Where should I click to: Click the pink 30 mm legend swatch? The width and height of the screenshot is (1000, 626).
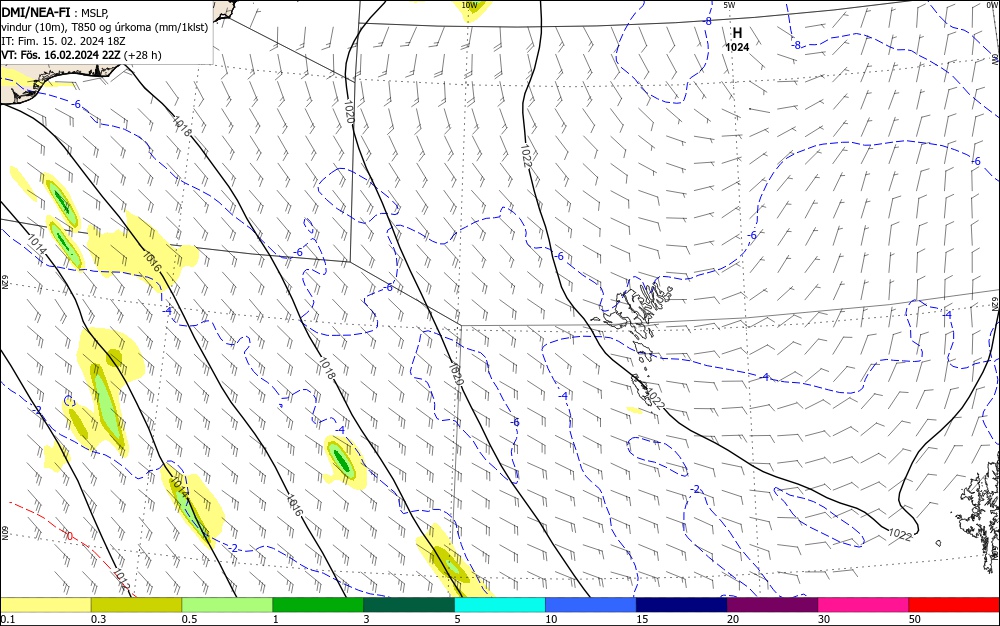(x=863, y=604)
